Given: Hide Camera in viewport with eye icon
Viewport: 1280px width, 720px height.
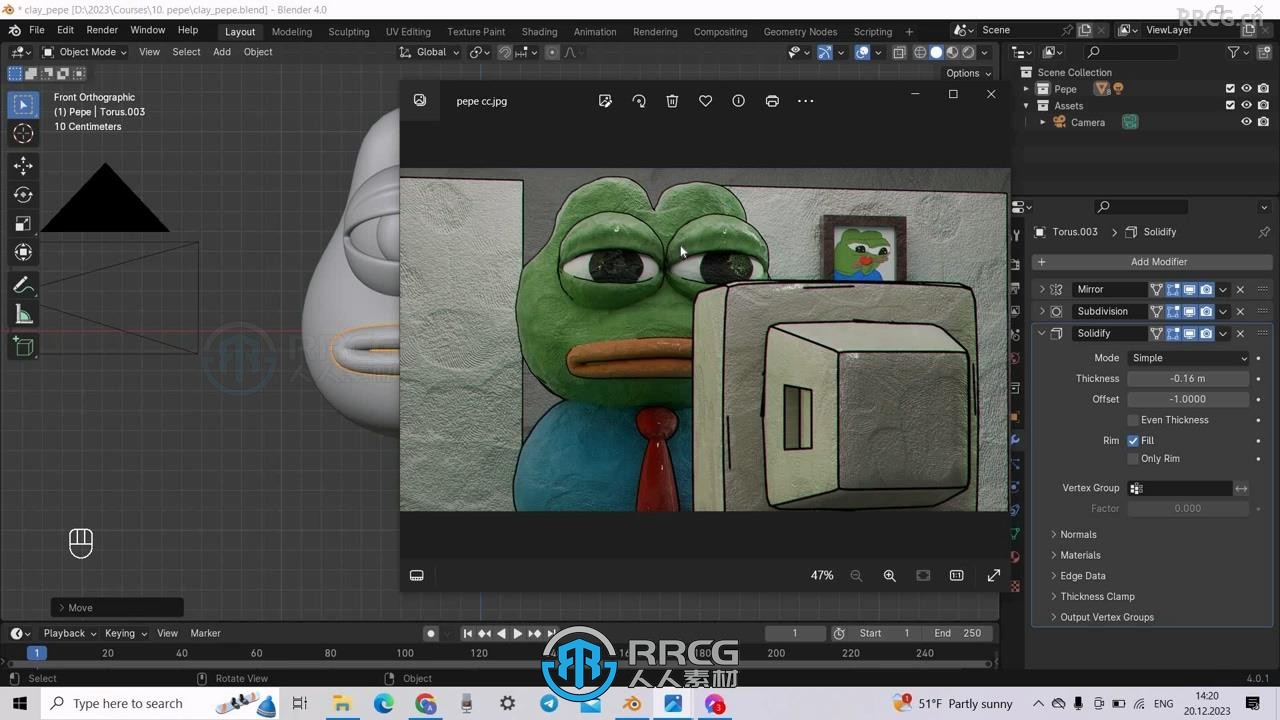Looking at the screenshot, I should (1247, 122).
